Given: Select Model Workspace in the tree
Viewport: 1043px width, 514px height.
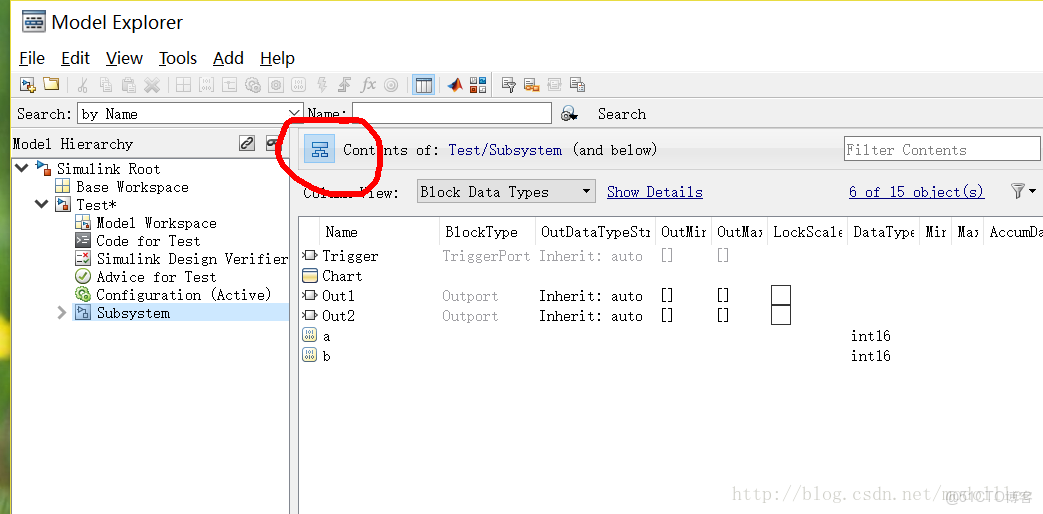Looking at the screenshot, I should pyautogui.click(x=156, y=223).
